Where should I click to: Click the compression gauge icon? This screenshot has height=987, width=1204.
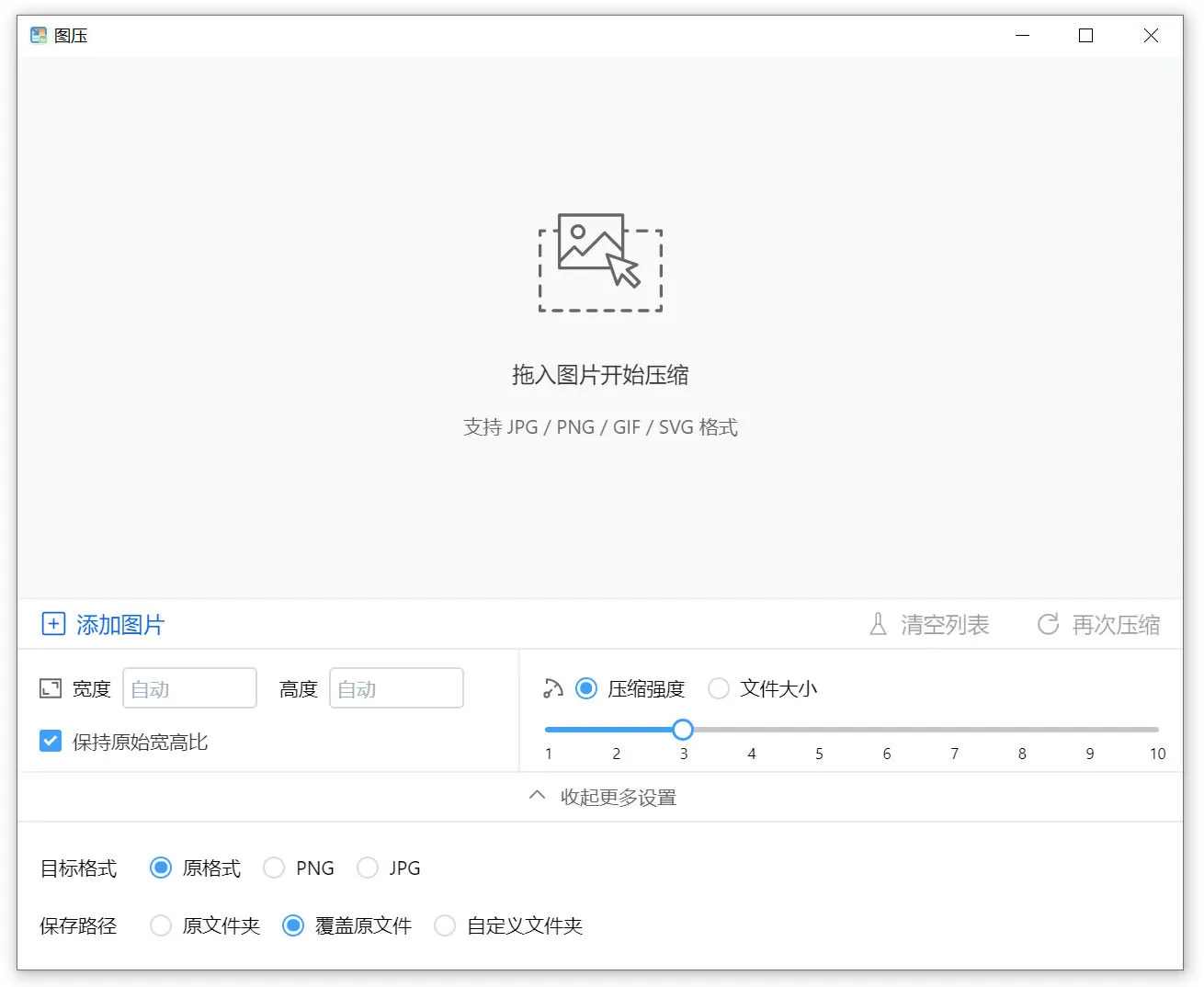(x=553, y=688)
